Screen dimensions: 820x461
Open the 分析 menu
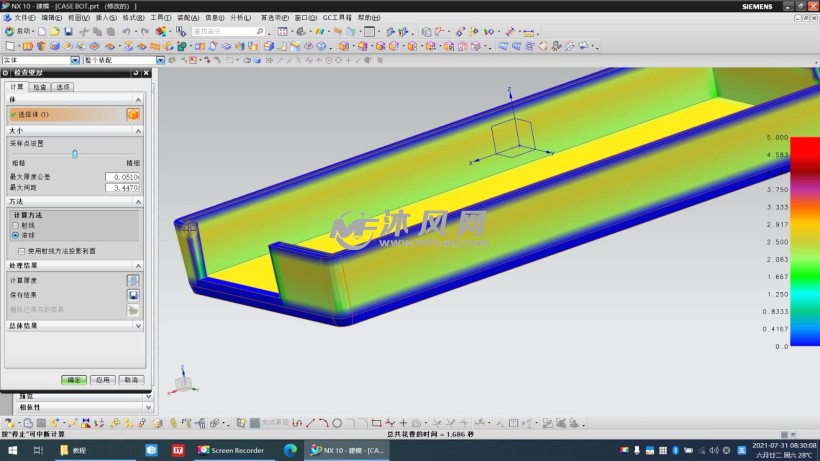click(x=241, y=18)
